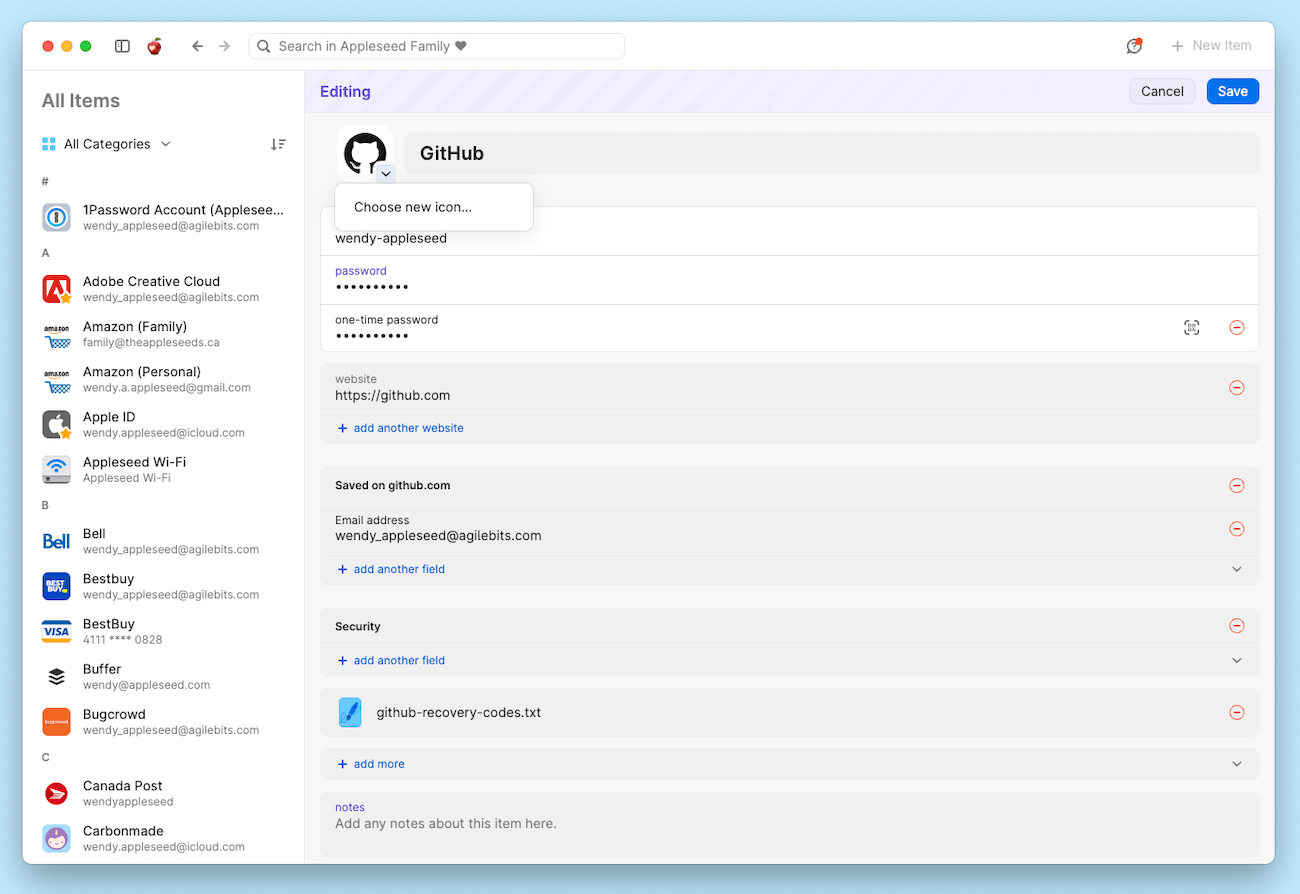Expand field type menu under Security section
Image resolution: width=1300 pixels, height=894 pixels.
(x=1237, y=661)
